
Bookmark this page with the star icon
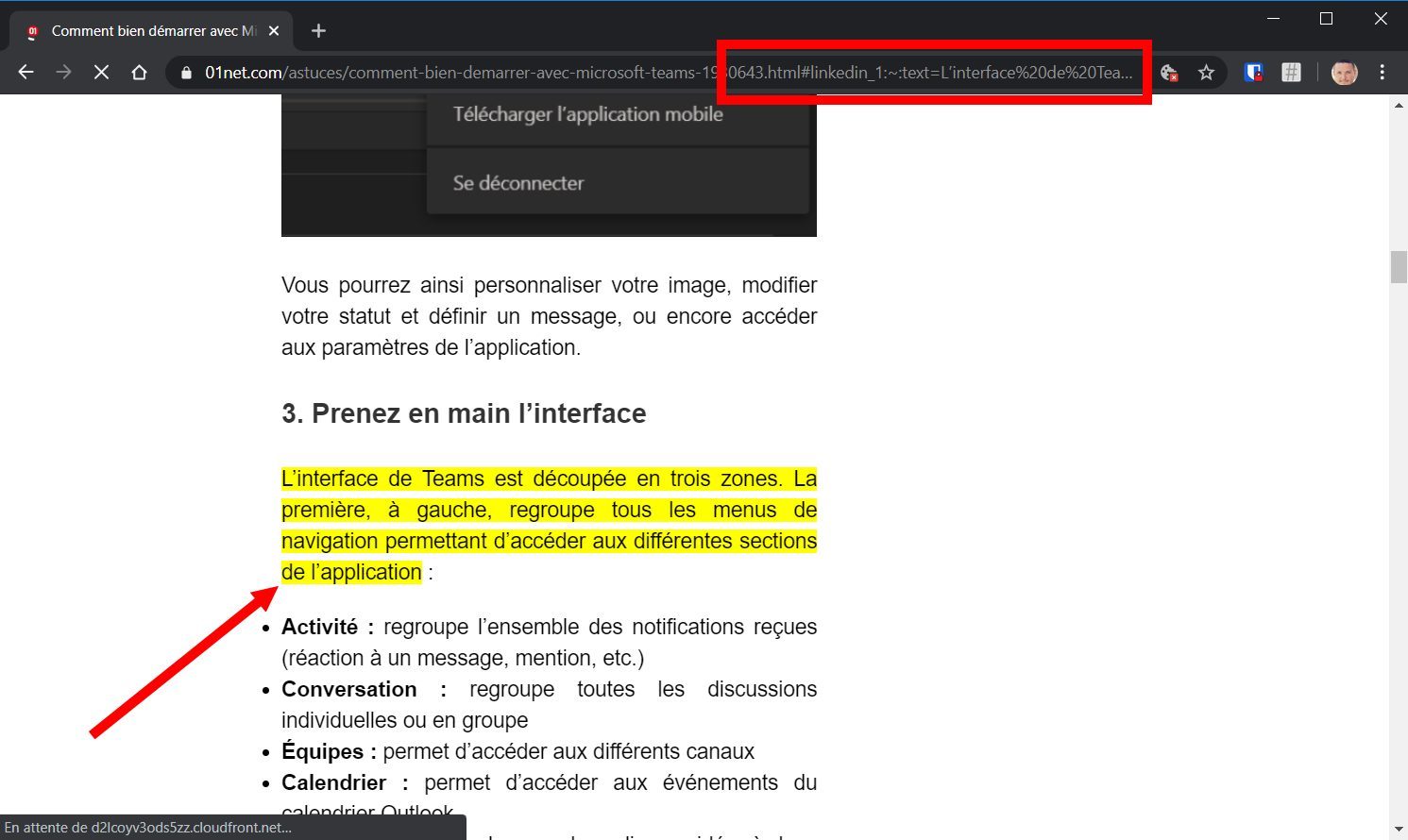click(x=1206, y=73)
